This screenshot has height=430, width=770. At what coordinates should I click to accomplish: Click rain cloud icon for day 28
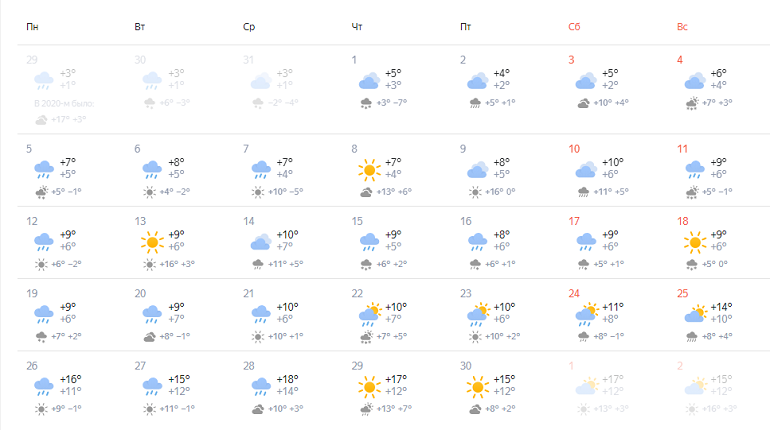[261, 387]
